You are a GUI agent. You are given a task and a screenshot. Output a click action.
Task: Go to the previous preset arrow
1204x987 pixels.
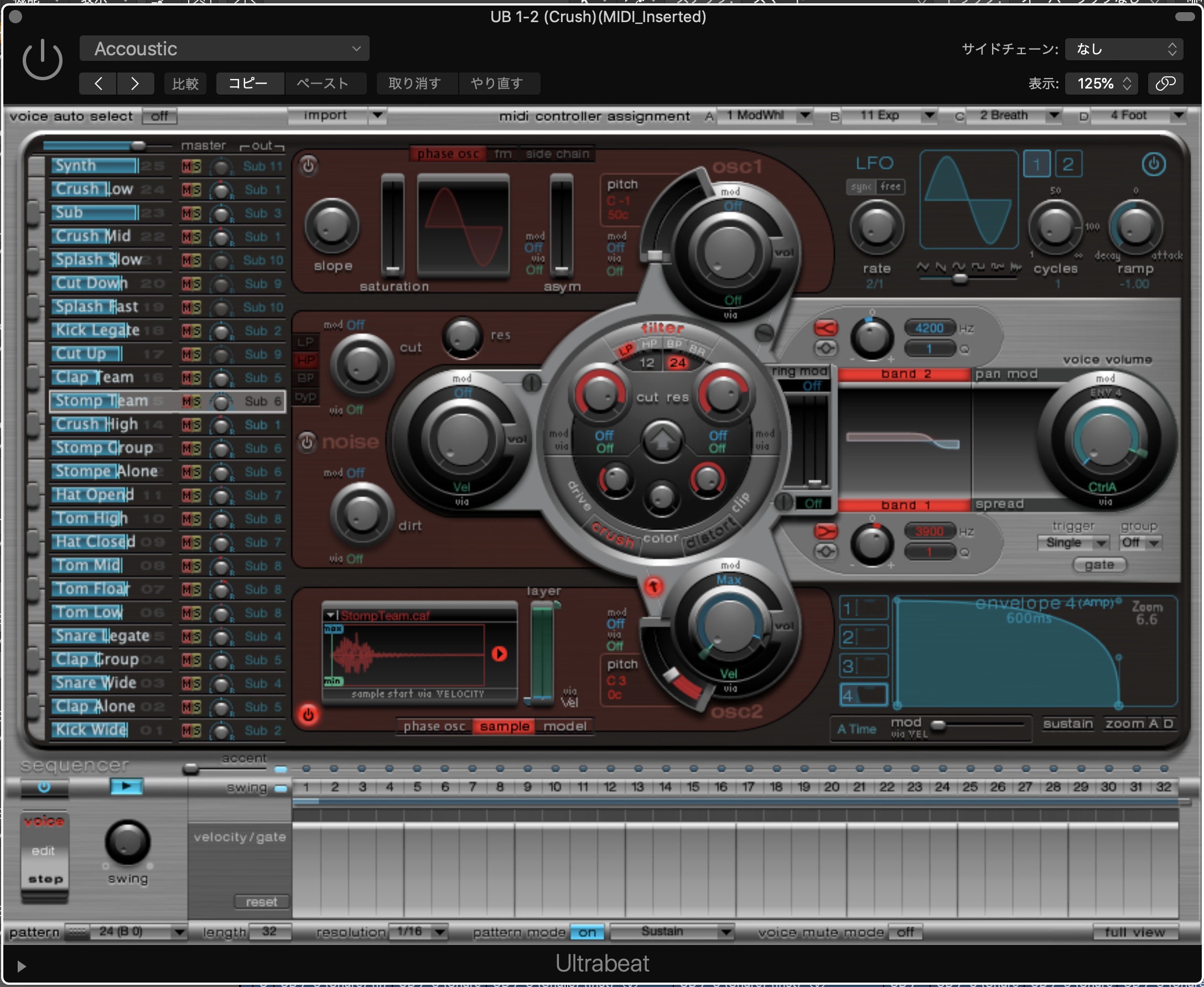click(98, 84)
